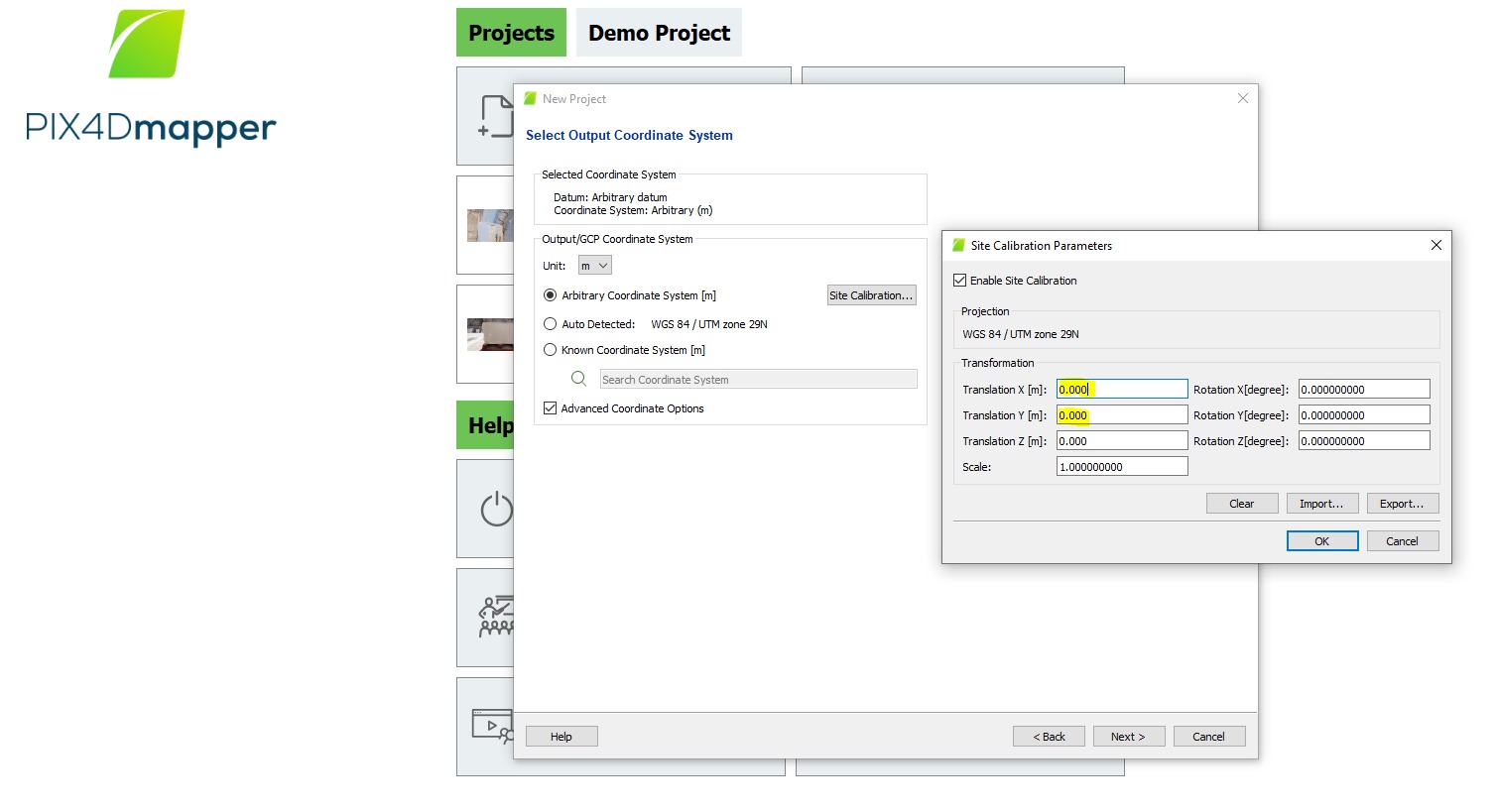Focus the Scale input field
The height and width of the screenshot is (812, 1497).
tap(1122, 467)
